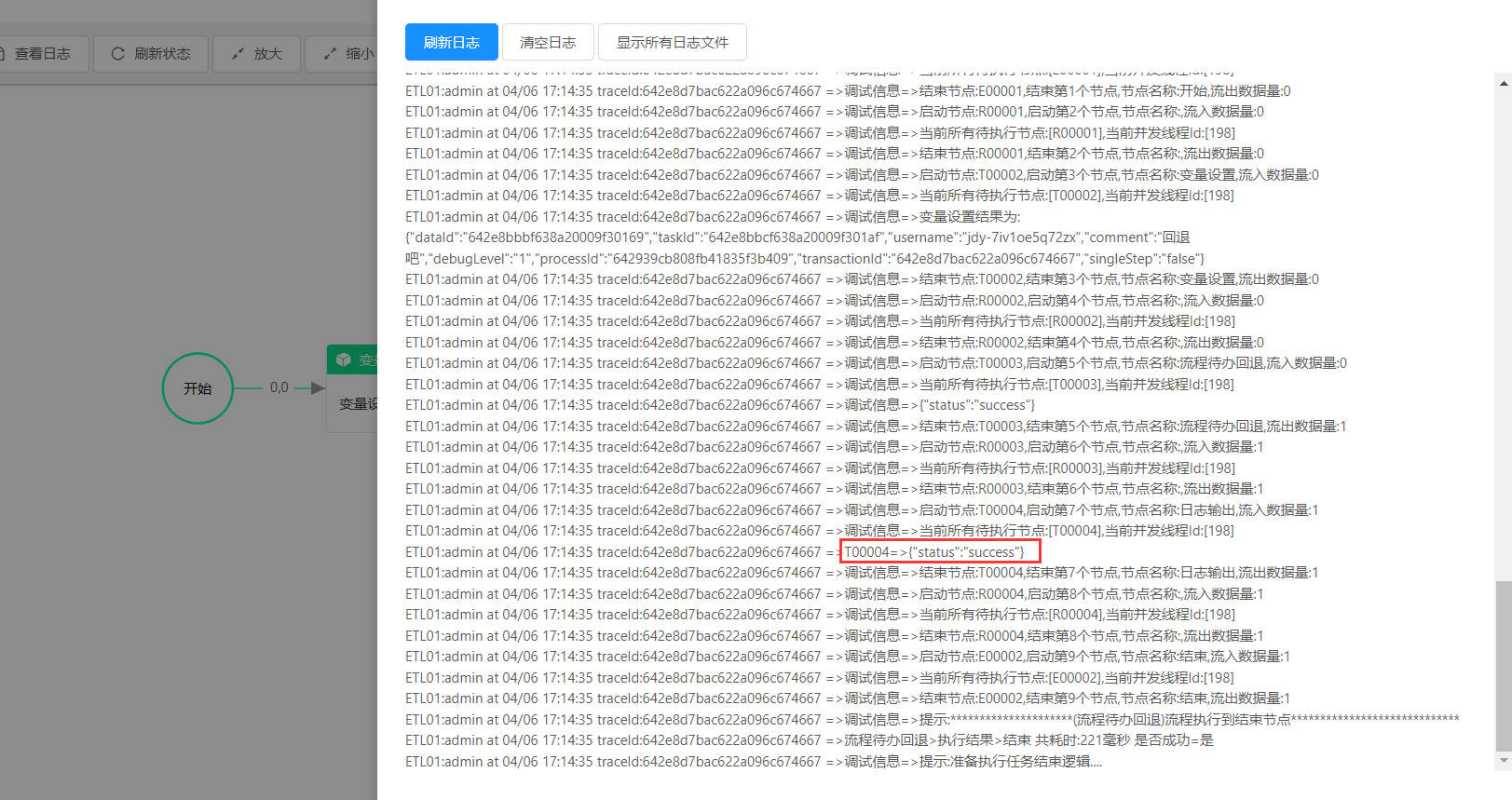The height and width of the screenshot is (800, 1512).
Task: Click the JSON log line starting with dataId
Action: tap(797, 237)
